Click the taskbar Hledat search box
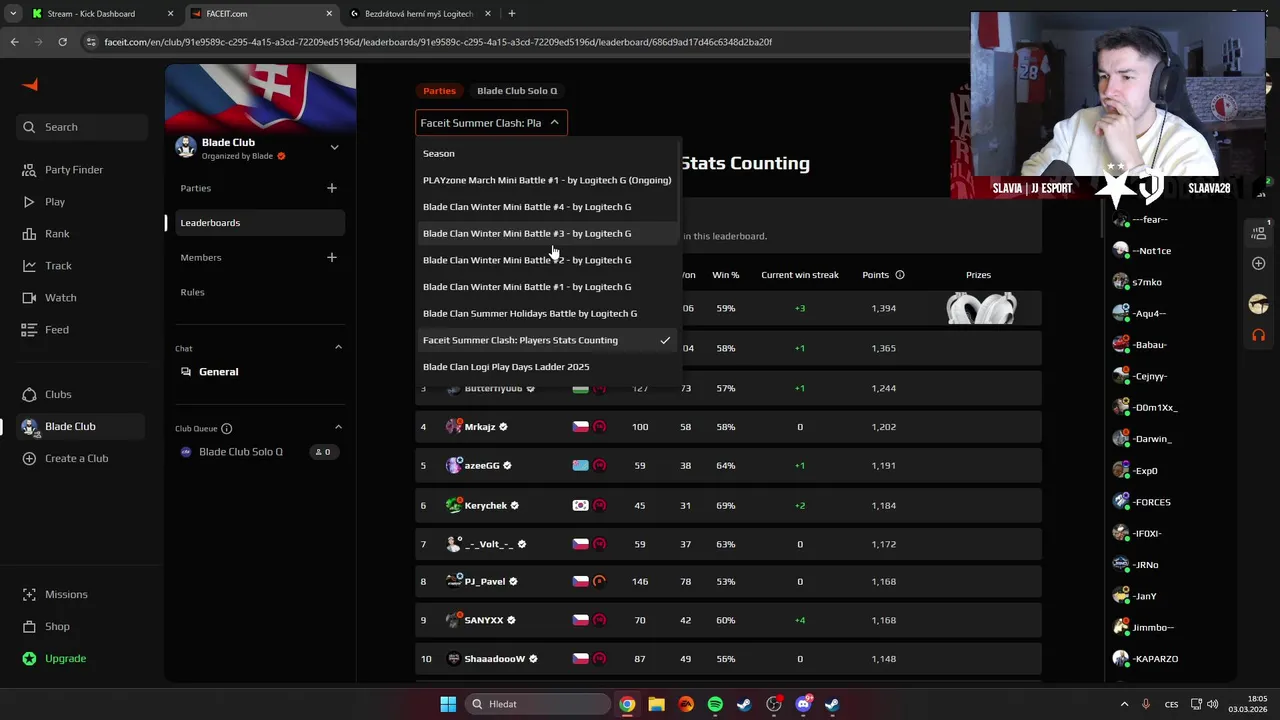 [538, 704]
